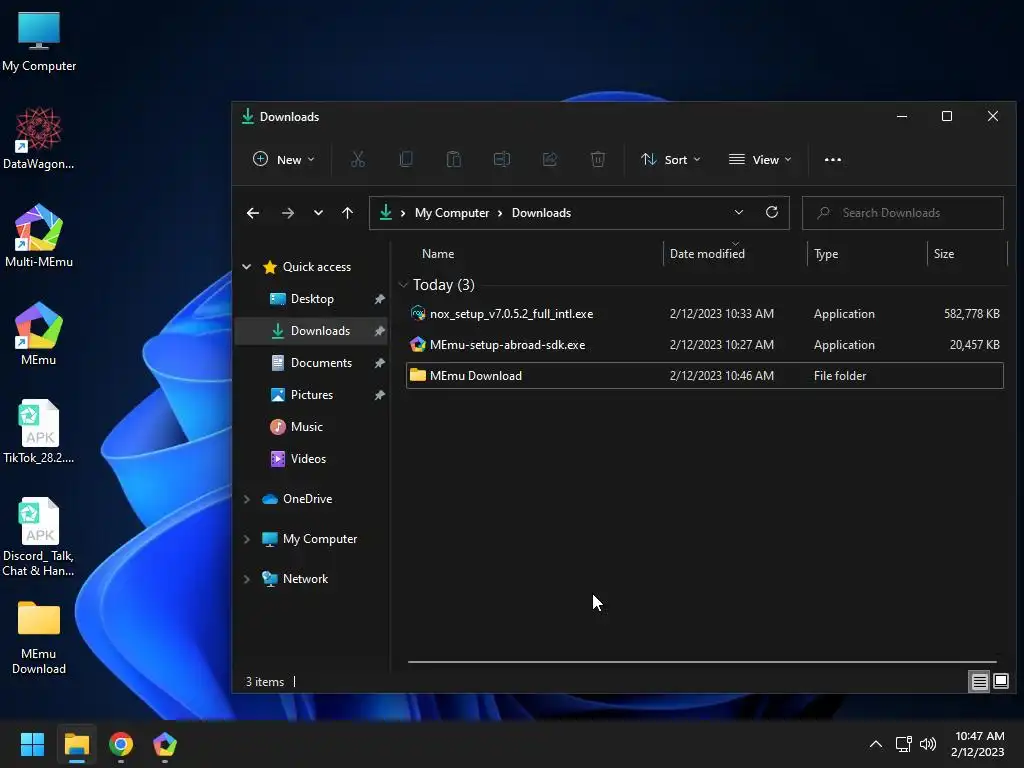
Task: Open the View layout dropdown
Action: pos(760,159)
